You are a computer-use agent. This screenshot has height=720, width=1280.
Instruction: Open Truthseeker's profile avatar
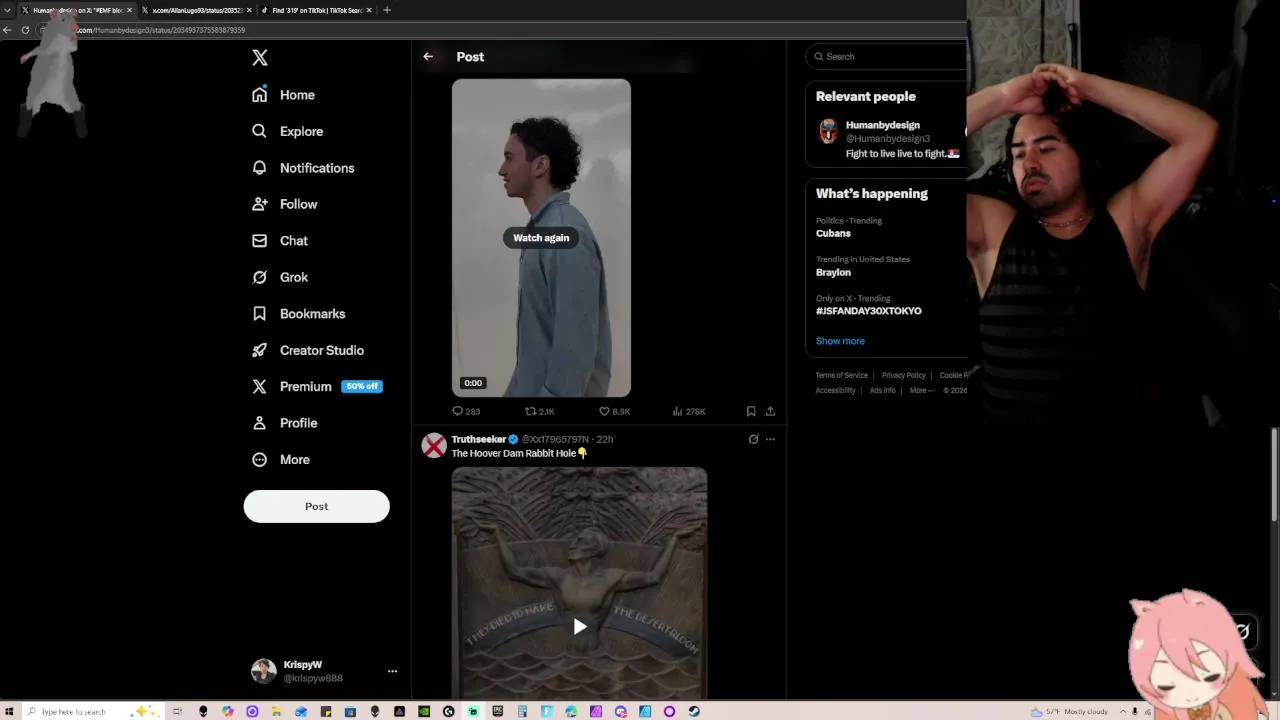(x=434, y=446)
